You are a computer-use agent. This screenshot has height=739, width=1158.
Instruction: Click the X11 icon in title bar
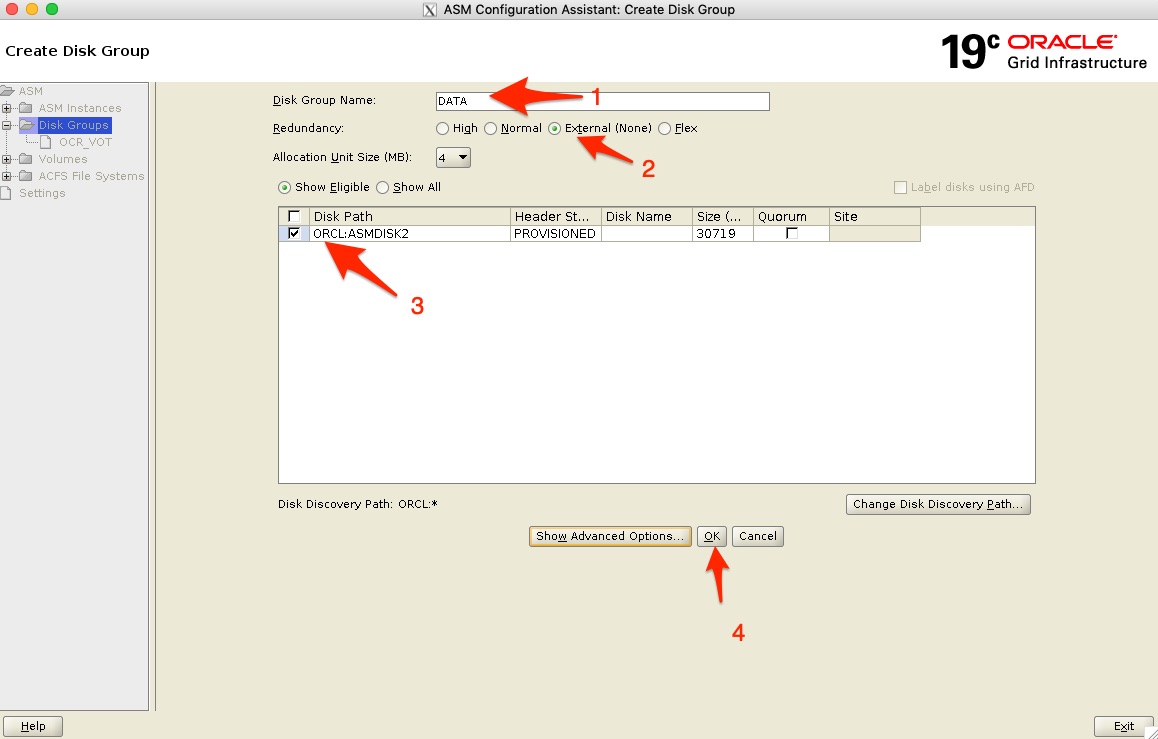click(429, 10)
